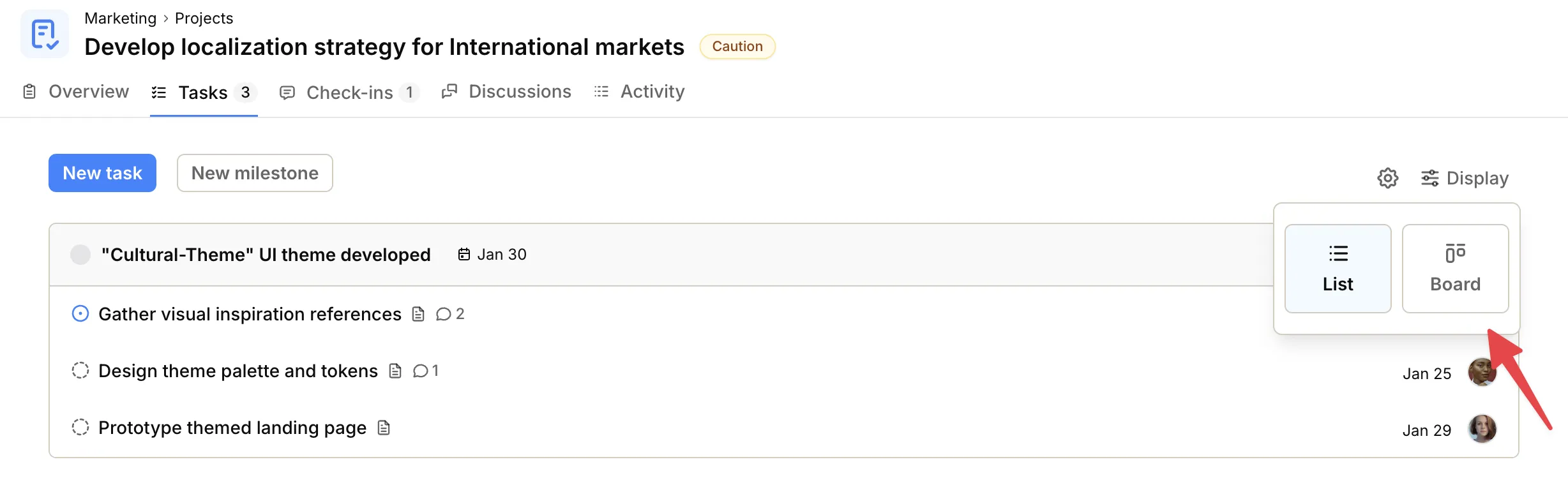Mark Cultural-Theme UI theme developed milestone complete

80,254
